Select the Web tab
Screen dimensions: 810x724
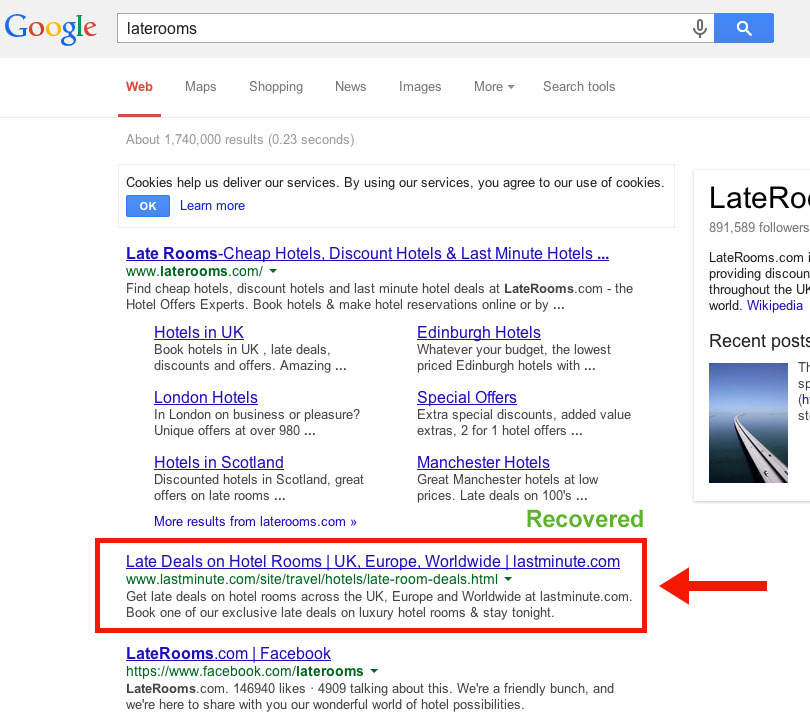[139, 87]
